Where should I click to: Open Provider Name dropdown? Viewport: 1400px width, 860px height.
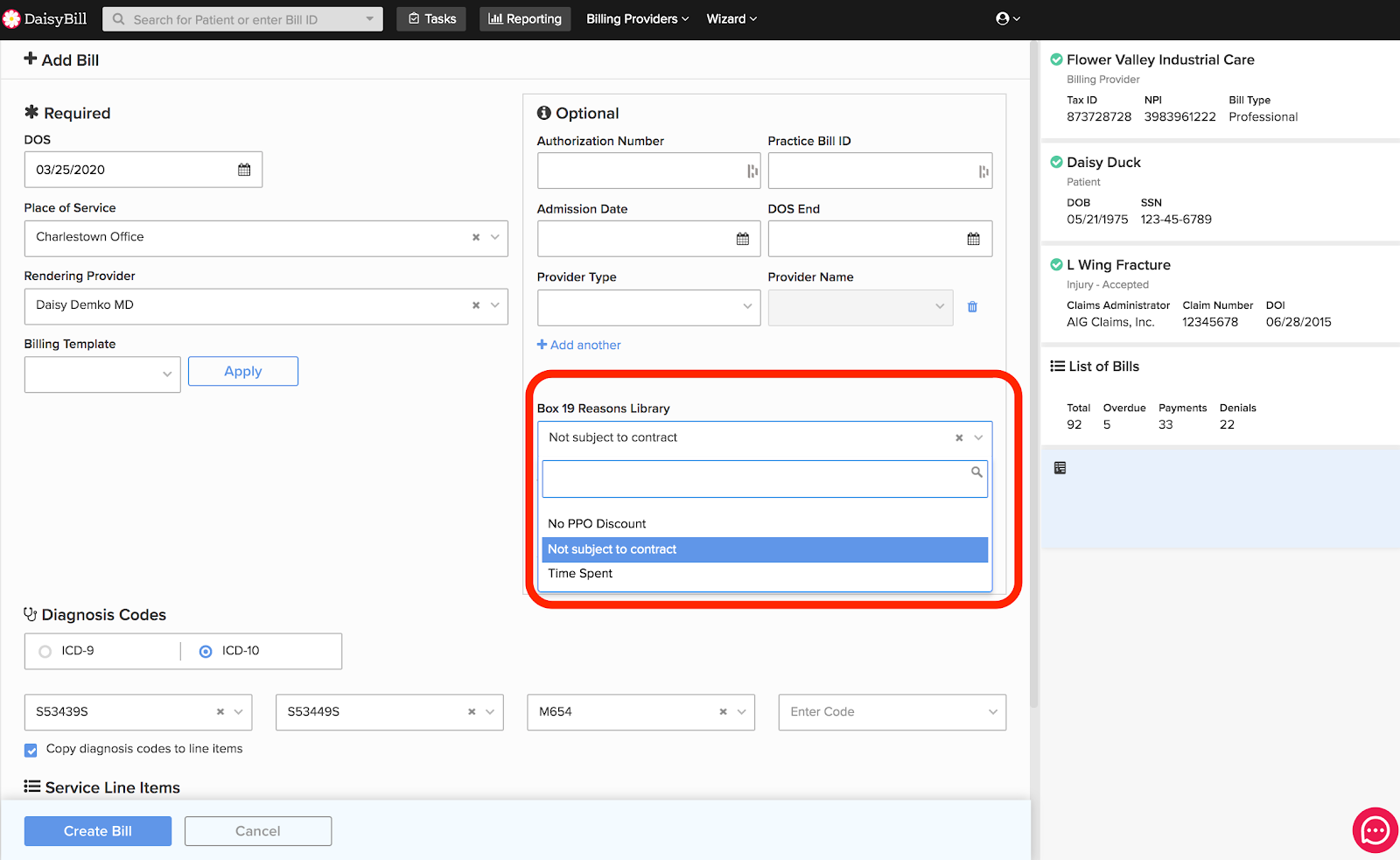pyautogui.click(x=860, y=307)
